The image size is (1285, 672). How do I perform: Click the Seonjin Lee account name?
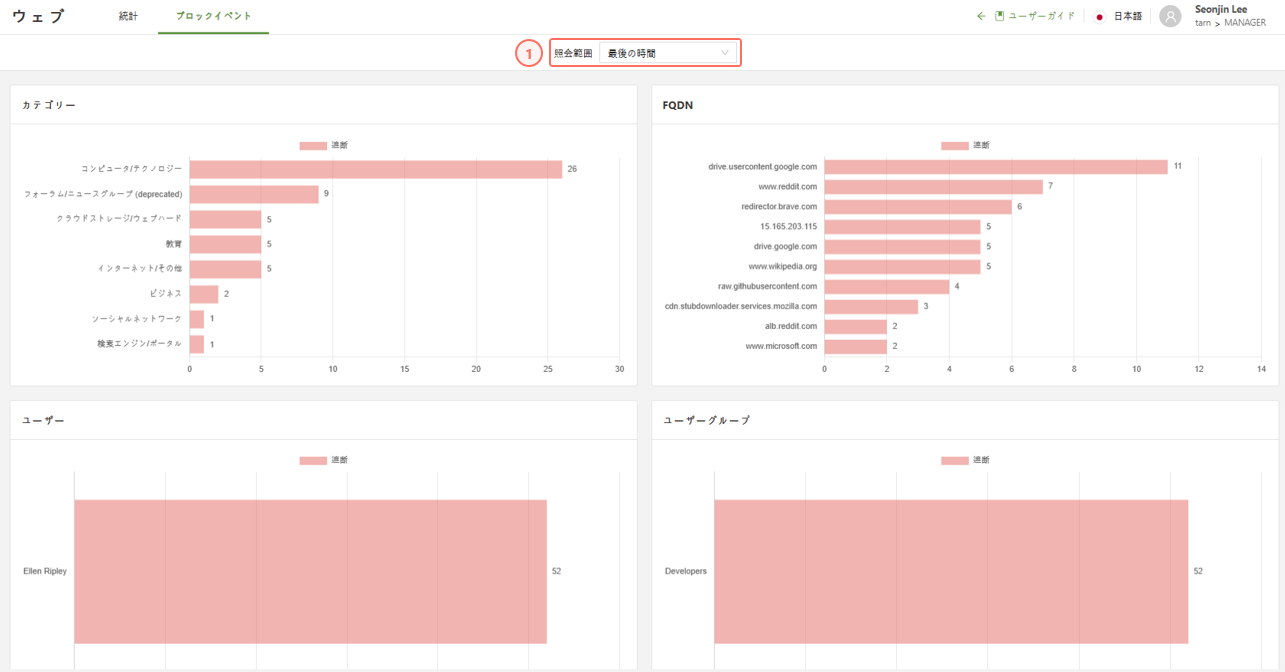1220,10
